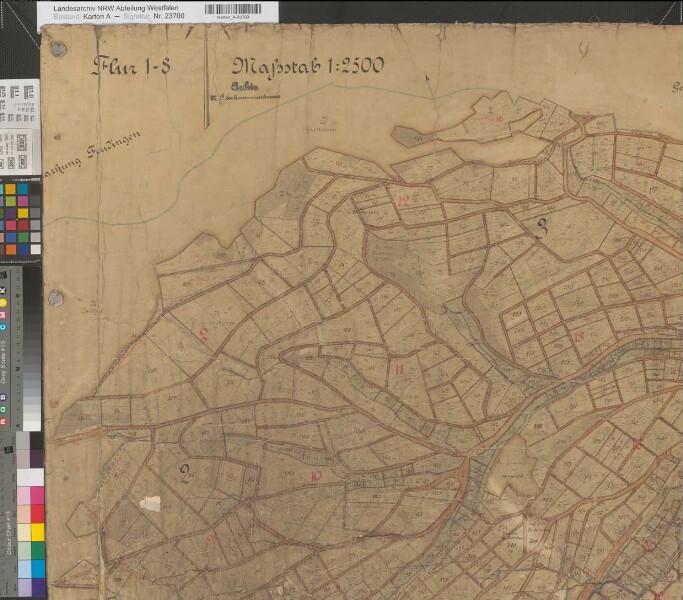Click the yellow swatch on the Colour Chart strip

[x=38, y=532]
